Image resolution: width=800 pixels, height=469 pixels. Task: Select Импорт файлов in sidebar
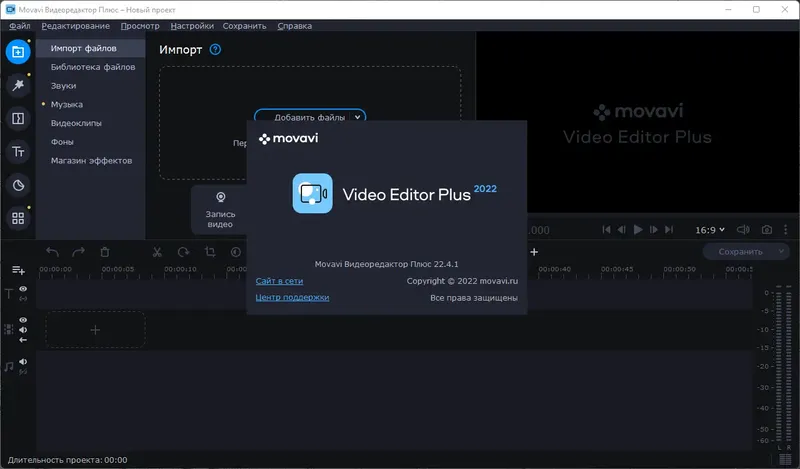pyautogui.click(x=90, y=48)
